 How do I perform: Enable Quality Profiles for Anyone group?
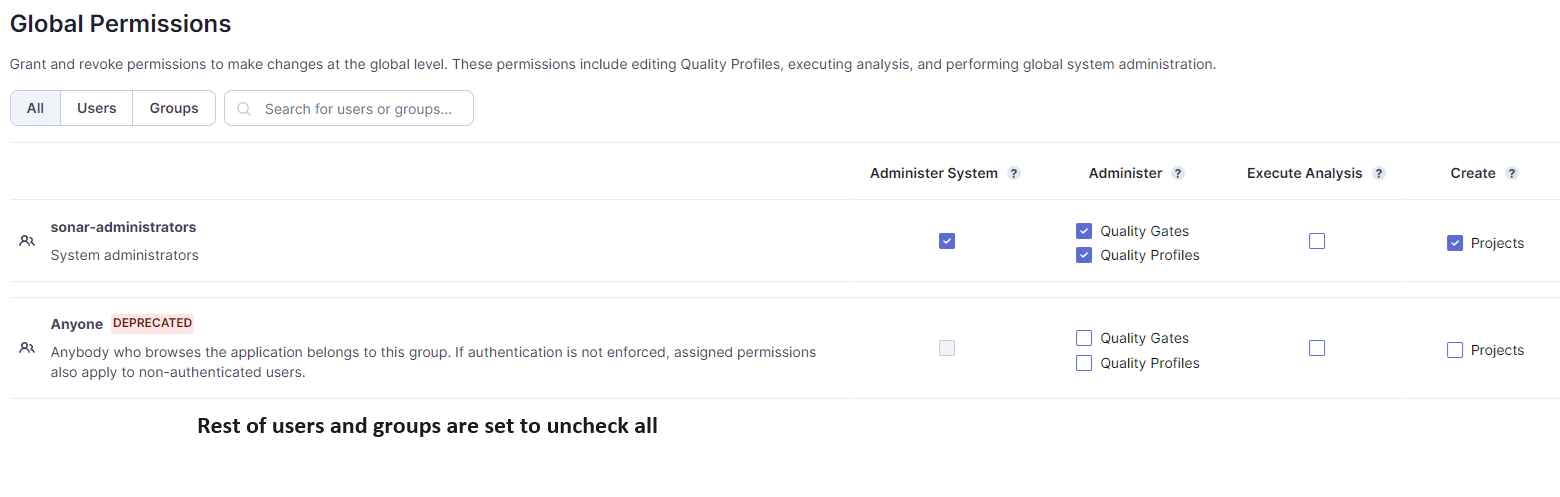point(1084,363)
